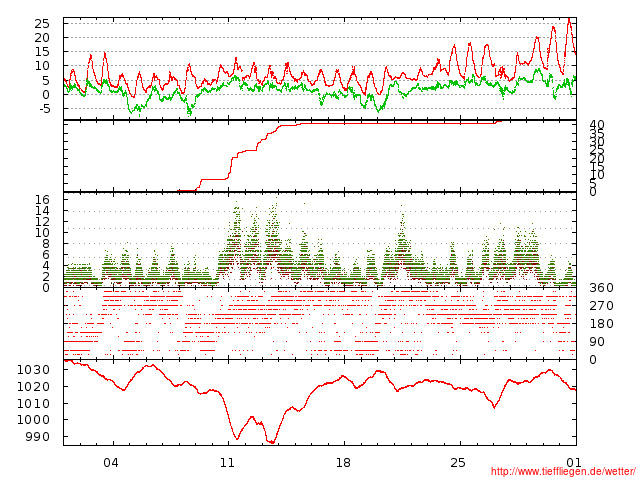Open the tieffliegen.de/wetter link
Viewport: 640px width, 480px height.
(563, 471)
